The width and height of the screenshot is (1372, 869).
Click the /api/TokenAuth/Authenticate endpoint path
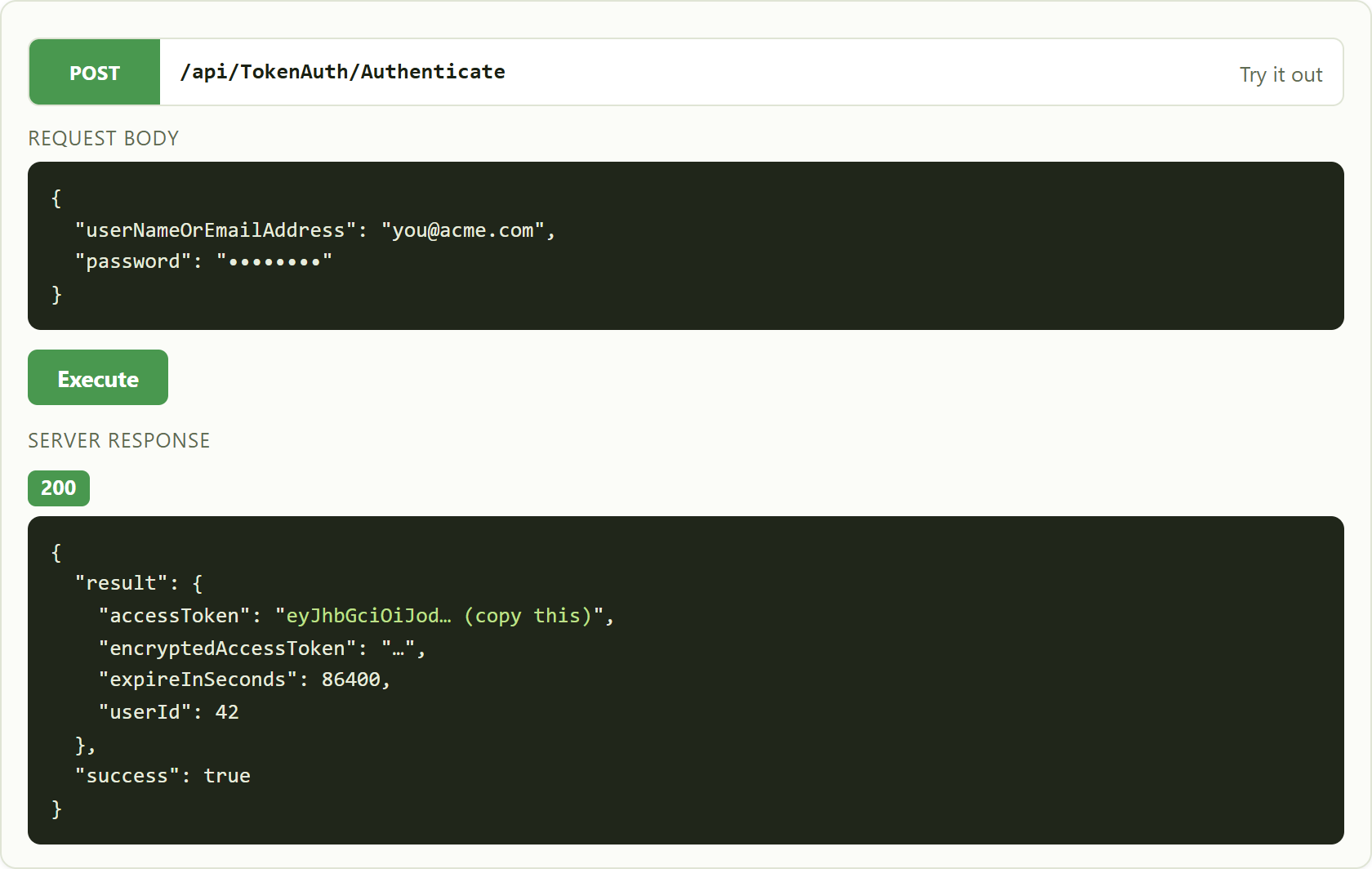pyautogui.click(x=343, y=72)
